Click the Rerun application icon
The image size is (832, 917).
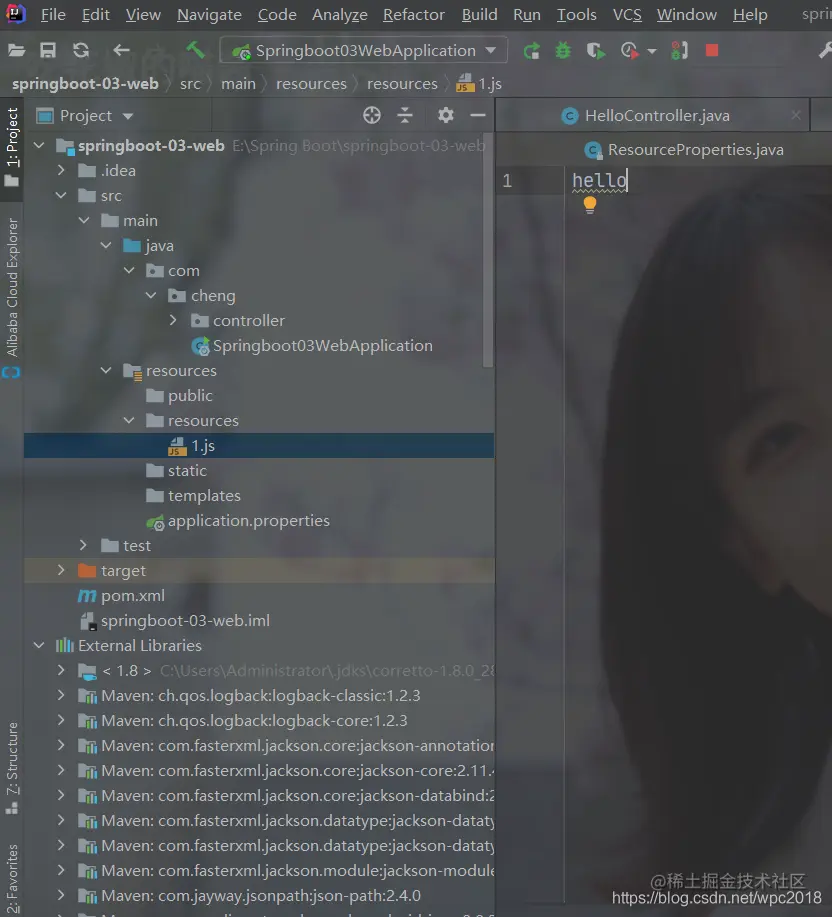click(x=531, y=51)
